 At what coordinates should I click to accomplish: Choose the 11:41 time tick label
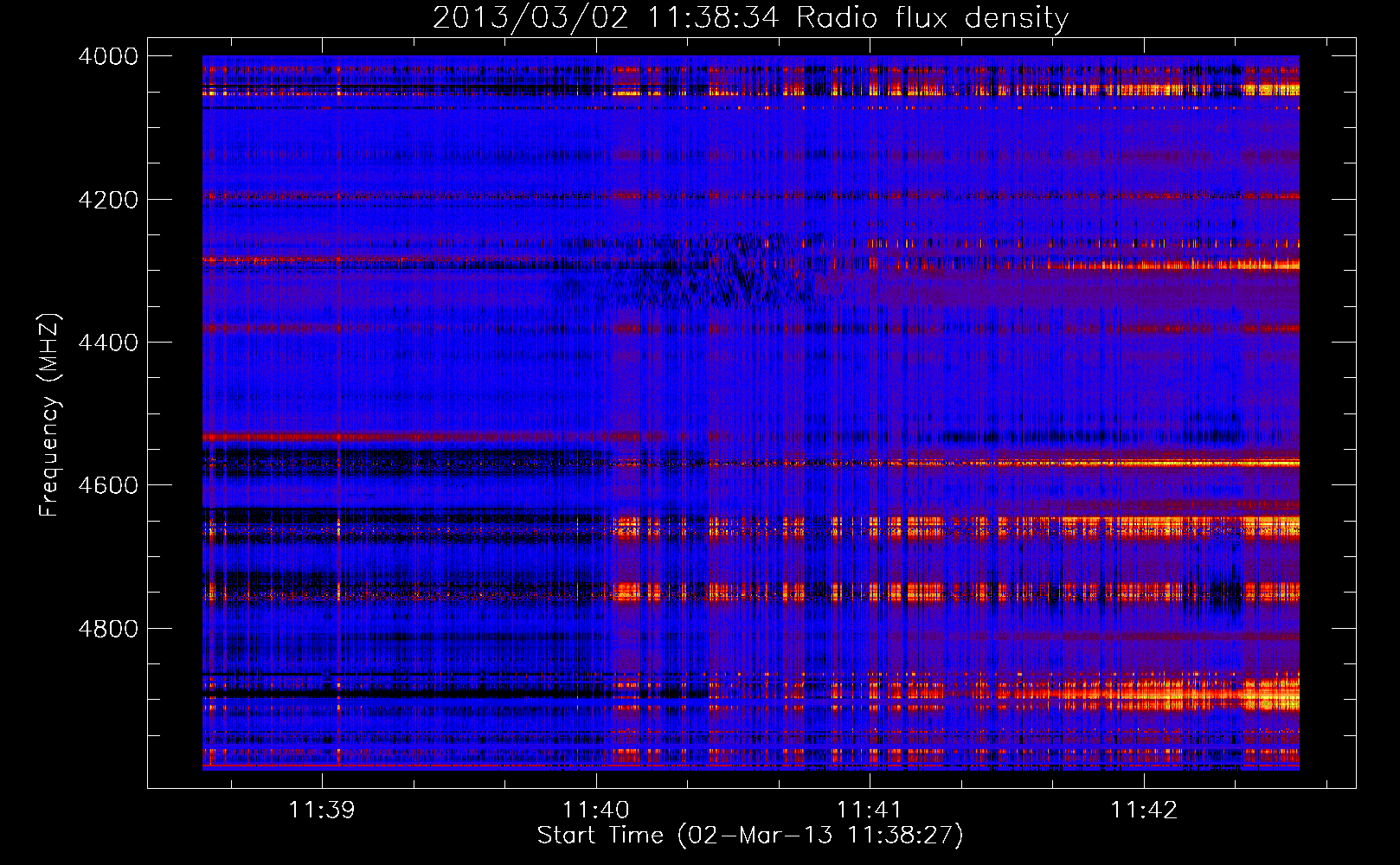tap(870, 810)
